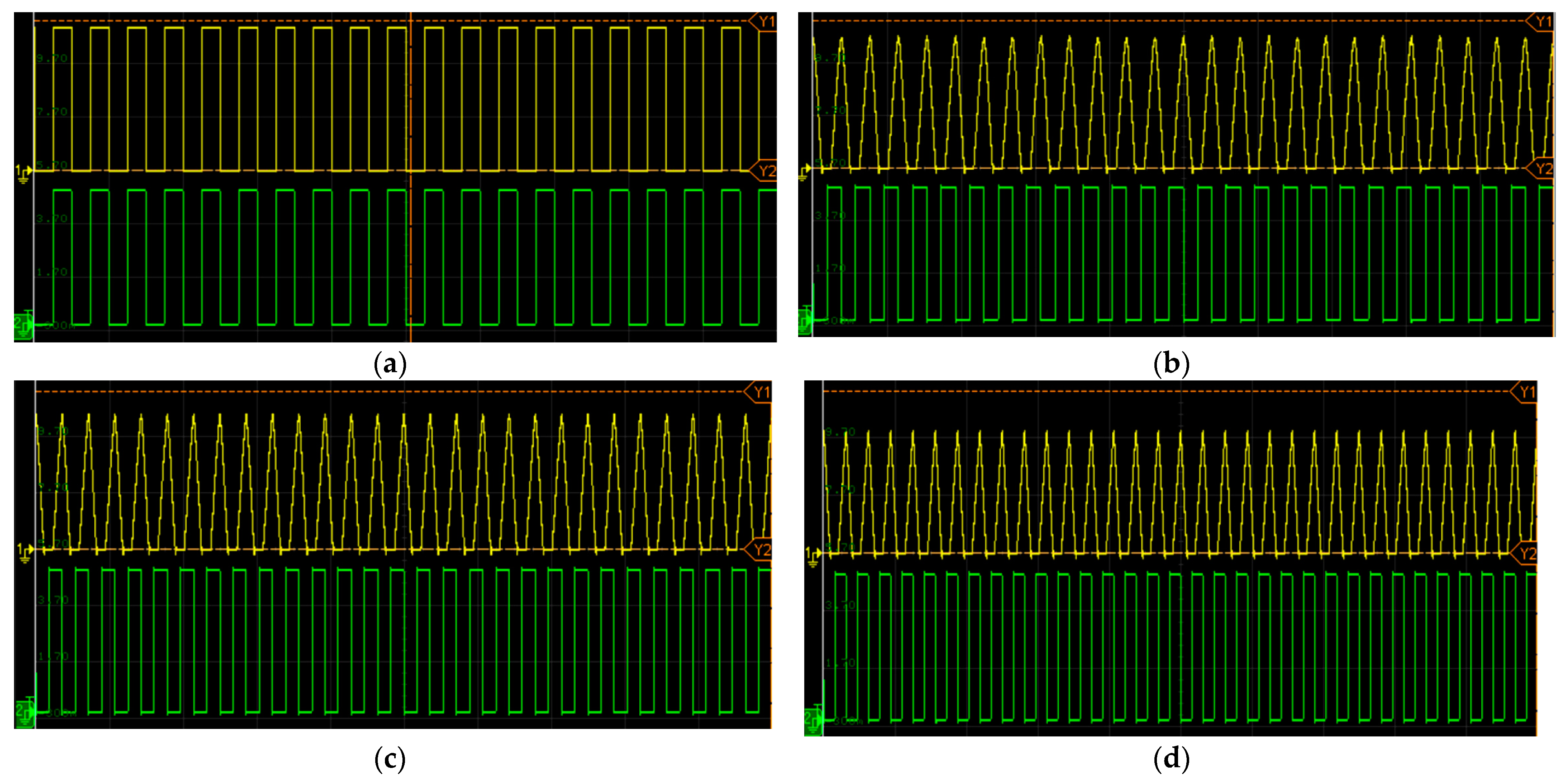This screenshot has height=783, width=1568.
Task: Select the Y1 cursor tag in panel (b)
Action: [x=1542, y=22]
